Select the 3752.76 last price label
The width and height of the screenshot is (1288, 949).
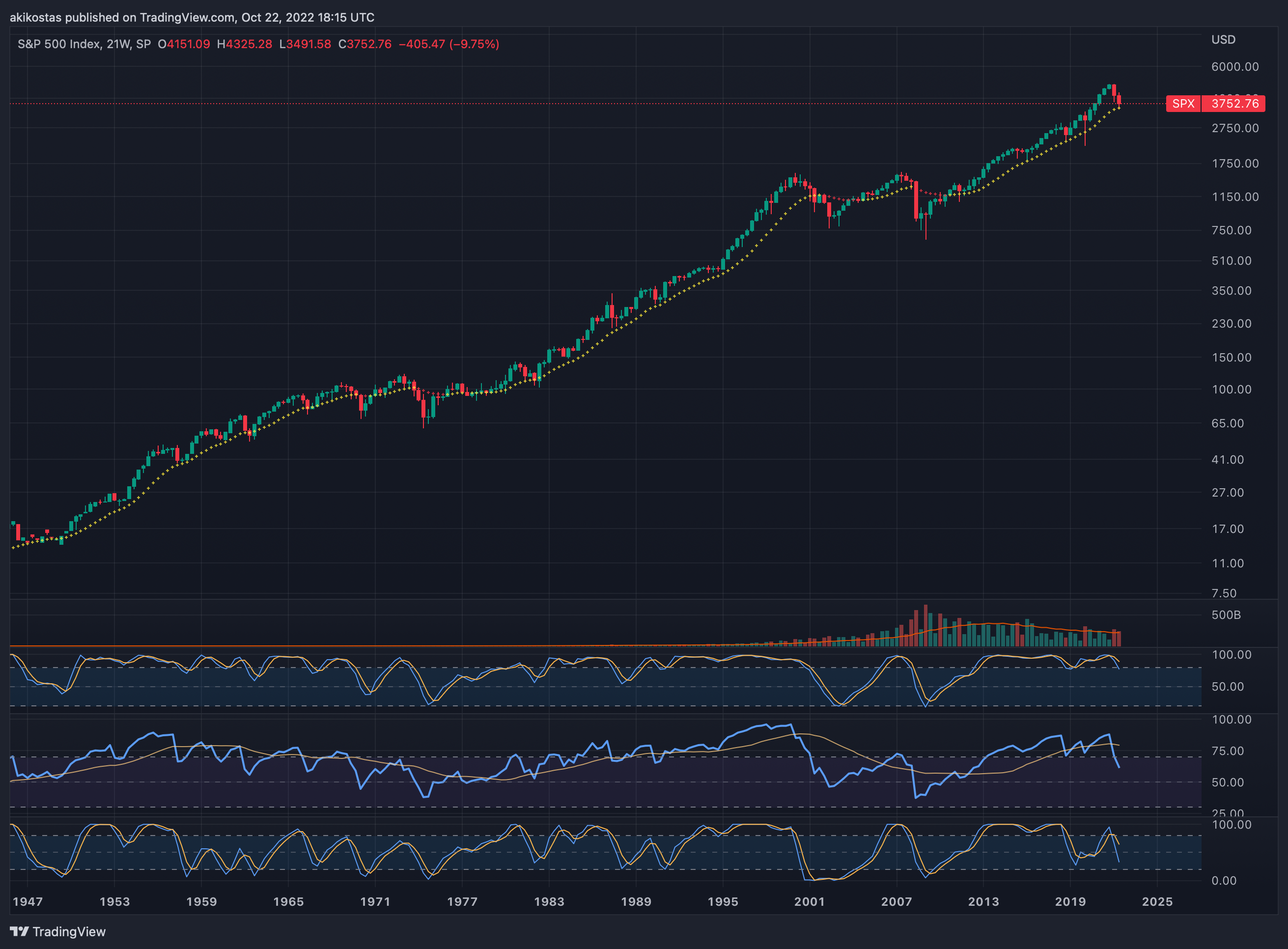pyautogui.click(x=1234, y=104)
